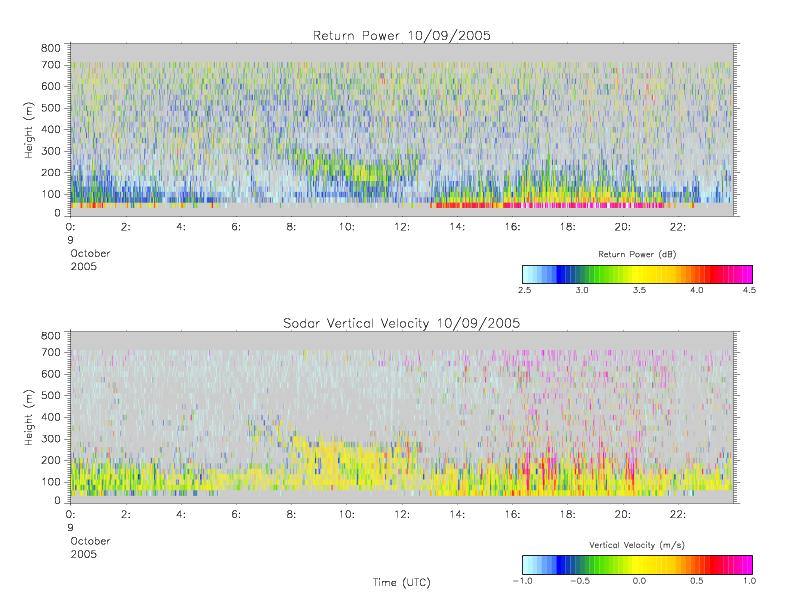The width and height of the screenshot is (791, 611).
Task: Click "Height (m)" label of Vertical Velocity plot
Action: tap(29, 417)
